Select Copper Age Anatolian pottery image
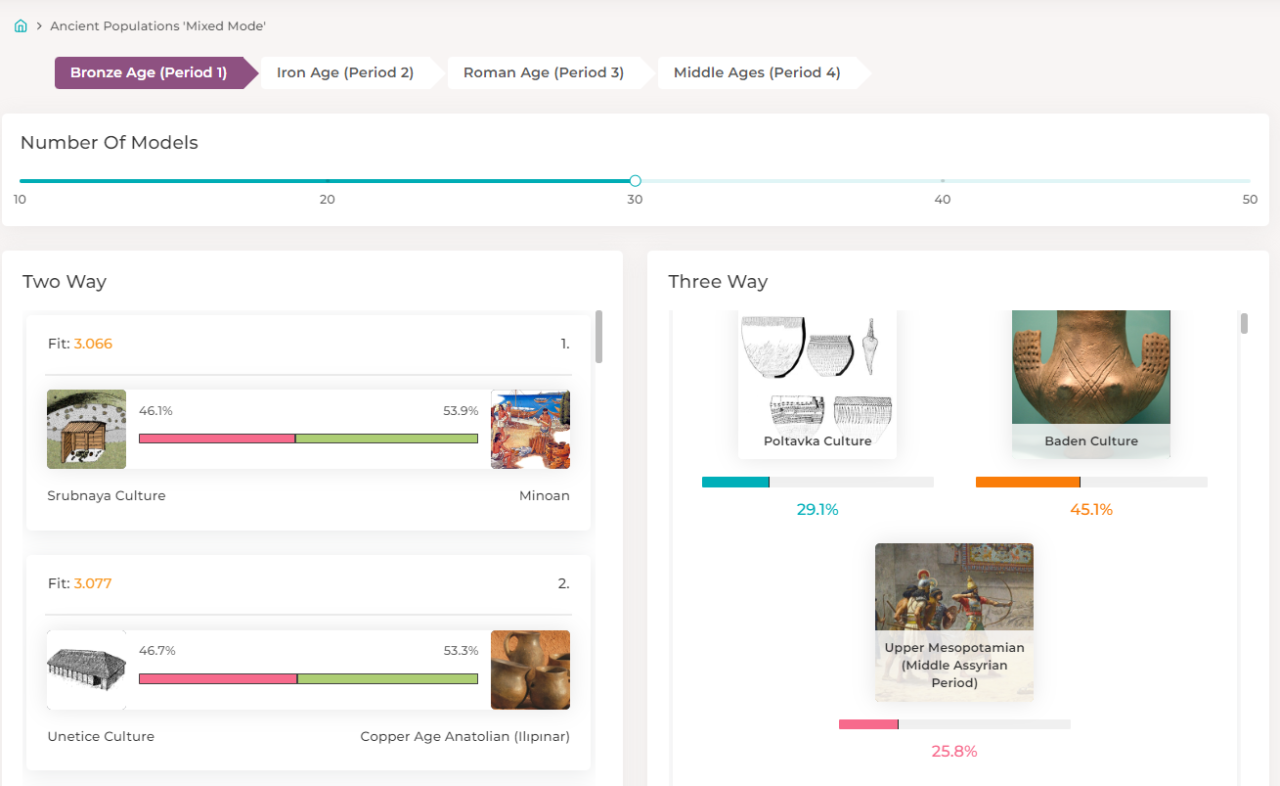Screen dimensions: 1280x786 pyautogui.click(x=530, y=670)
